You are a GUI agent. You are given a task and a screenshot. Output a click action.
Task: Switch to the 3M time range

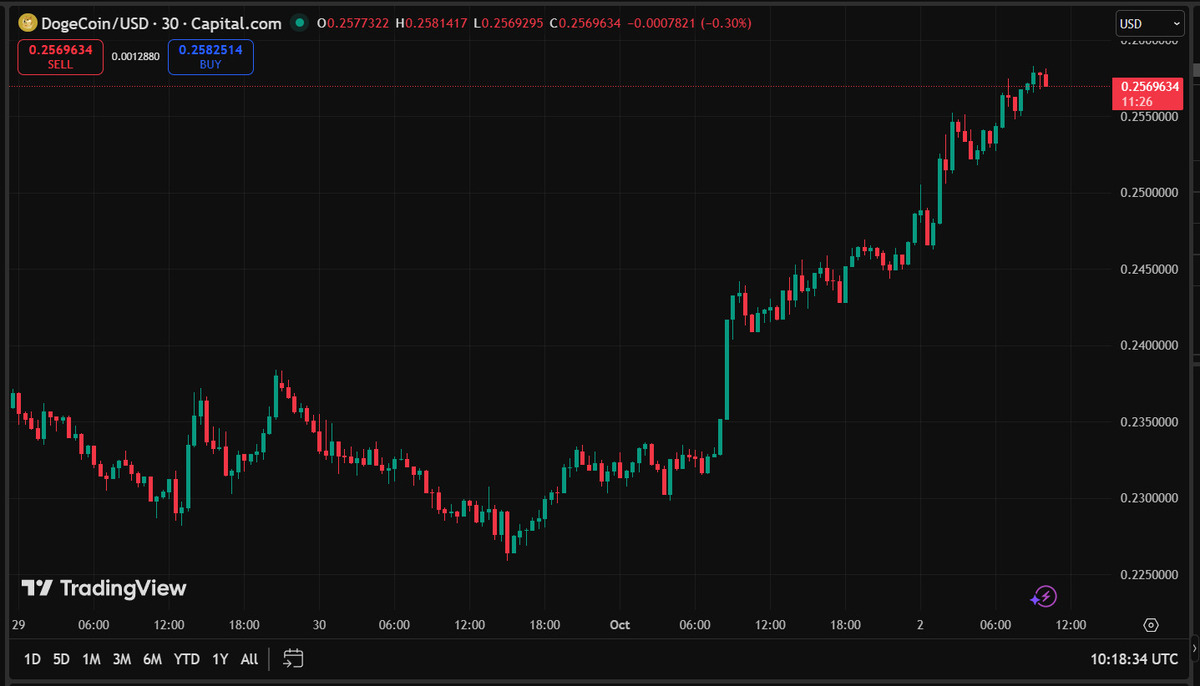[x=122, y=659]
